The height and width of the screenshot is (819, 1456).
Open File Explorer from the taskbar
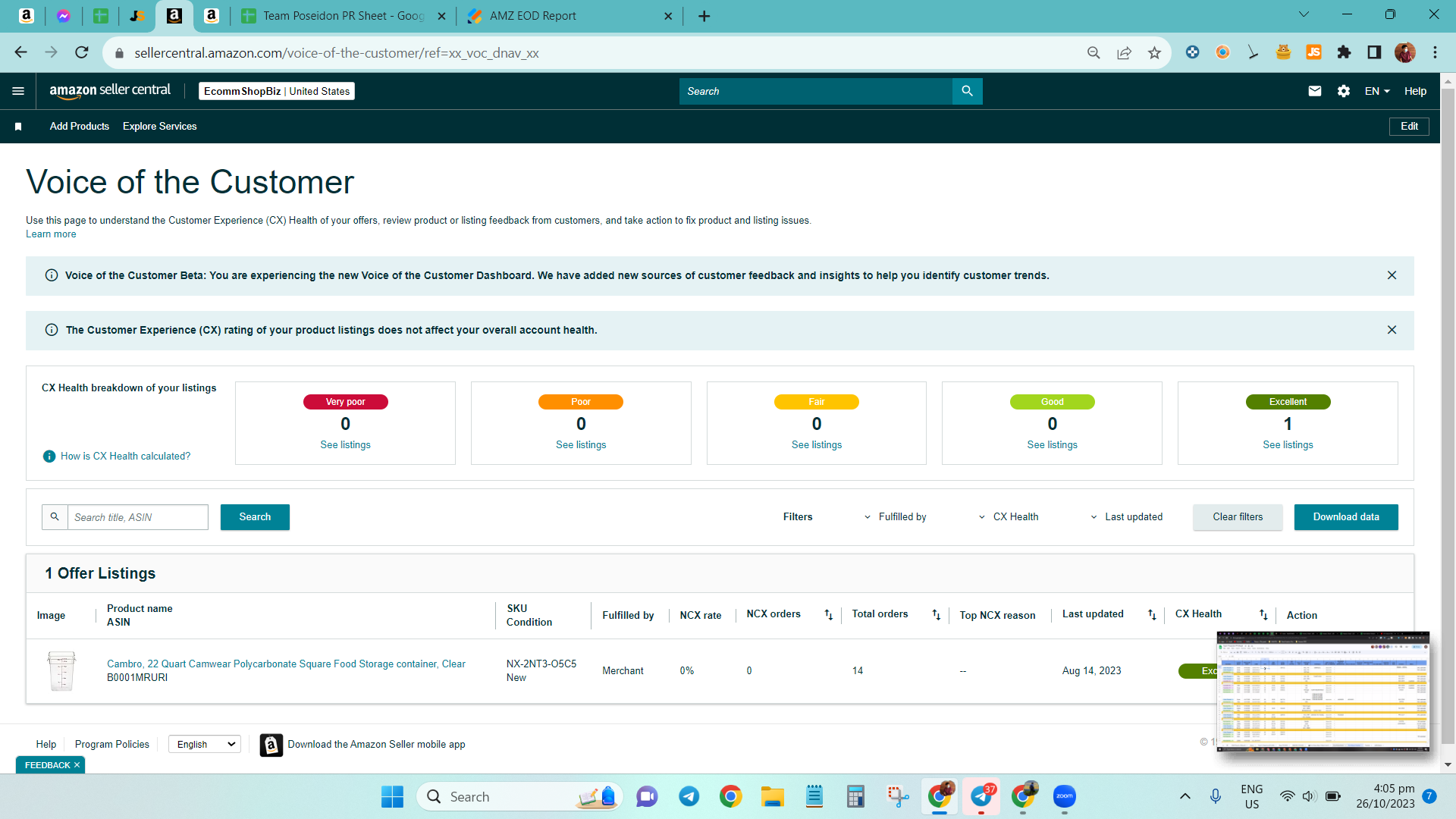772,796
